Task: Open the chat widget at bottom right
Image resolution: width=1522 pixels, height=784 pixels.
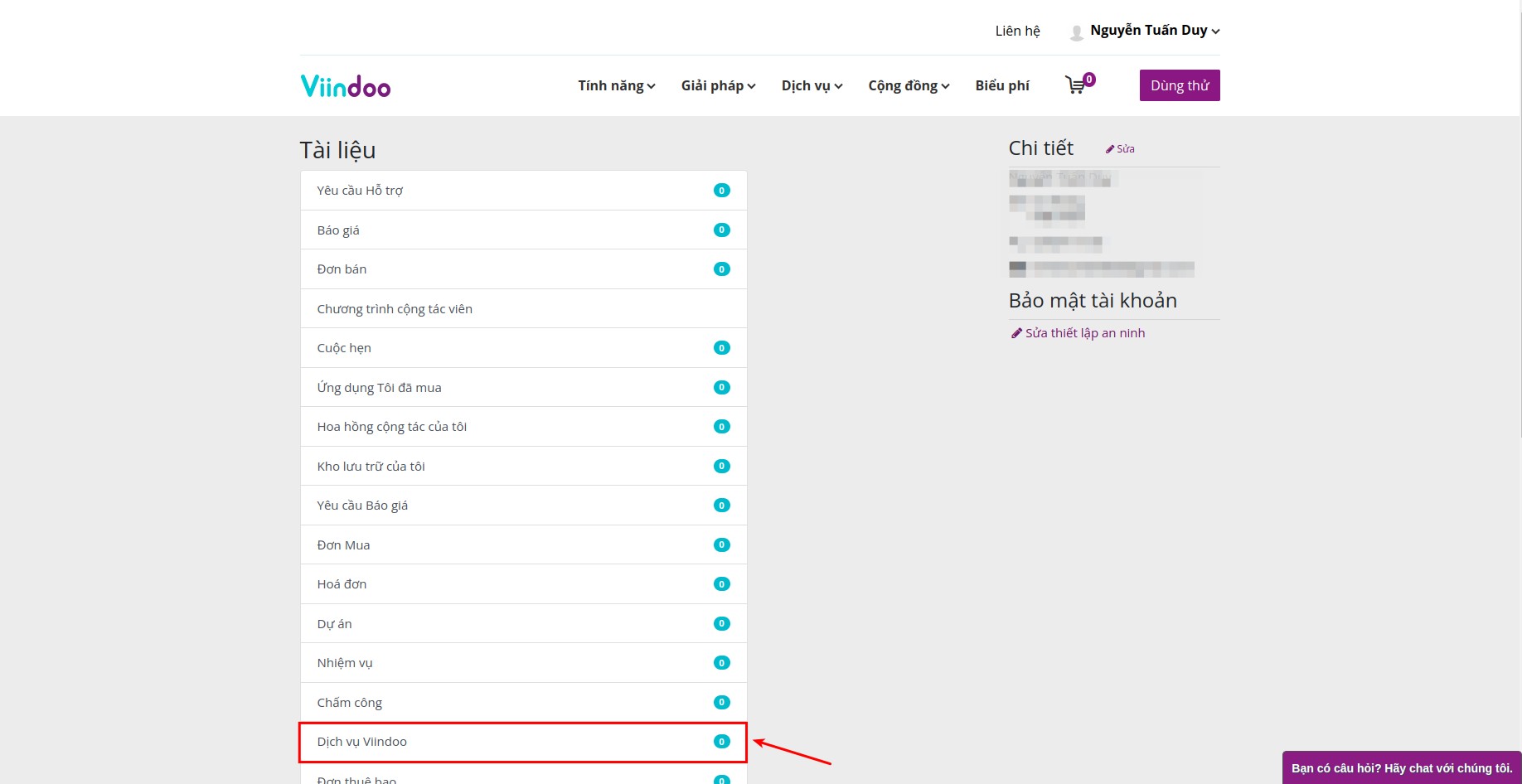Action: point(1401,768)
